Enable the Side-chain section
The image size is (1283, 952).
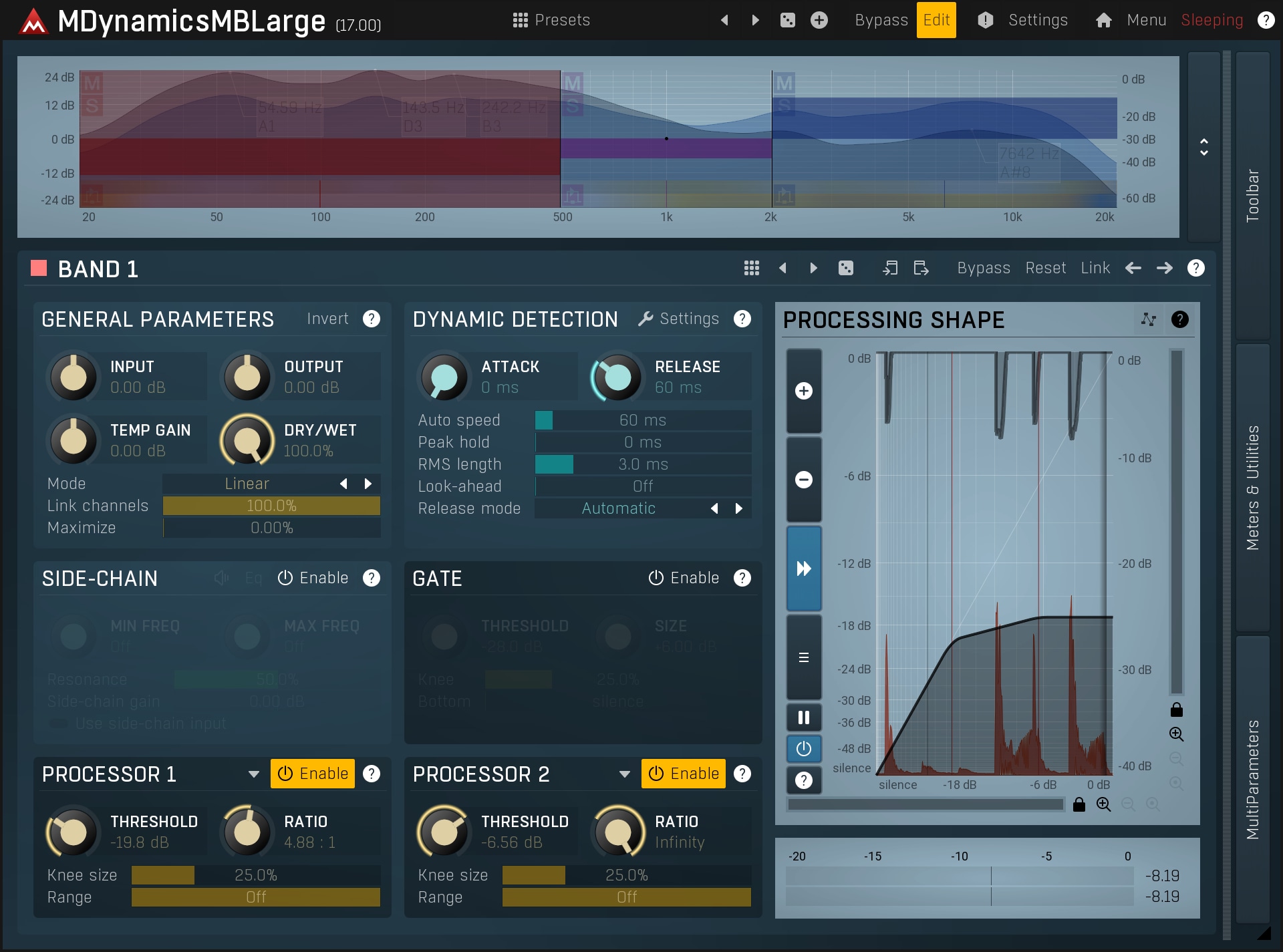click(313, 578)
